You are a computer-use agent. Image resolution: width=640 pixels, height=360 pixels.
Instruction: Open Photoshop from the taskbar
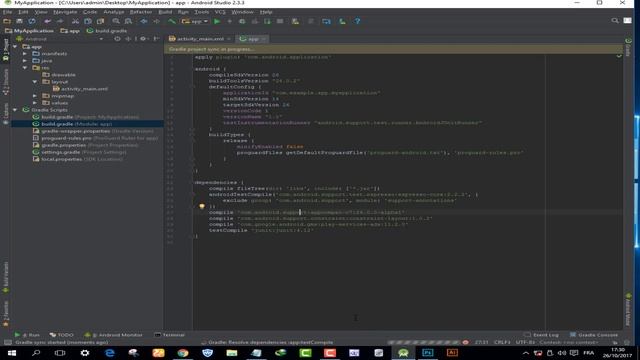tap(427, 353)
